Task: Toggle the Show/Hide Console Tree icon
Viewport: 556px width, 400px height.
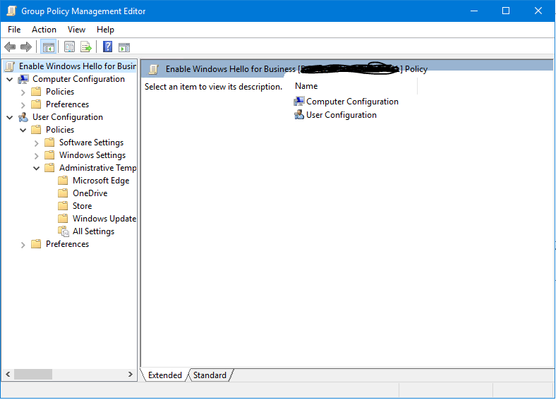Action: pos(49,47)
